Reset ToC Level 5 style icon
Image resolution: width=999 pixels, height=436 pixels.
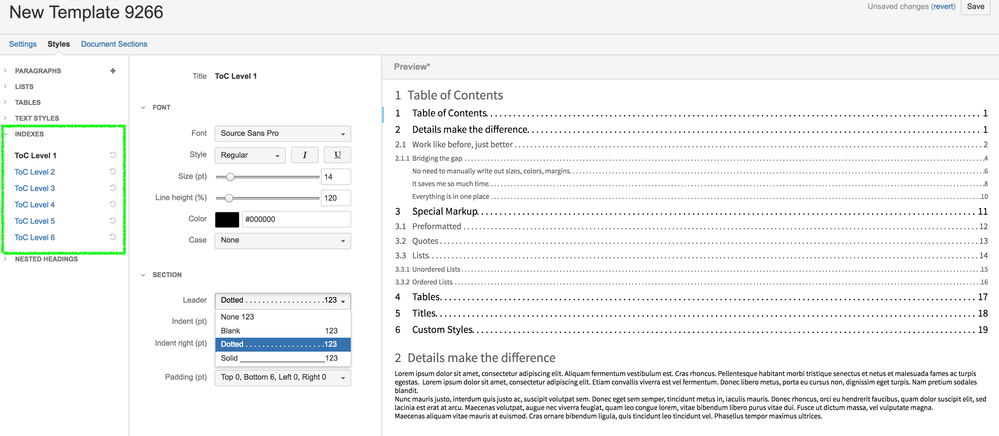[x=112, y=221]
